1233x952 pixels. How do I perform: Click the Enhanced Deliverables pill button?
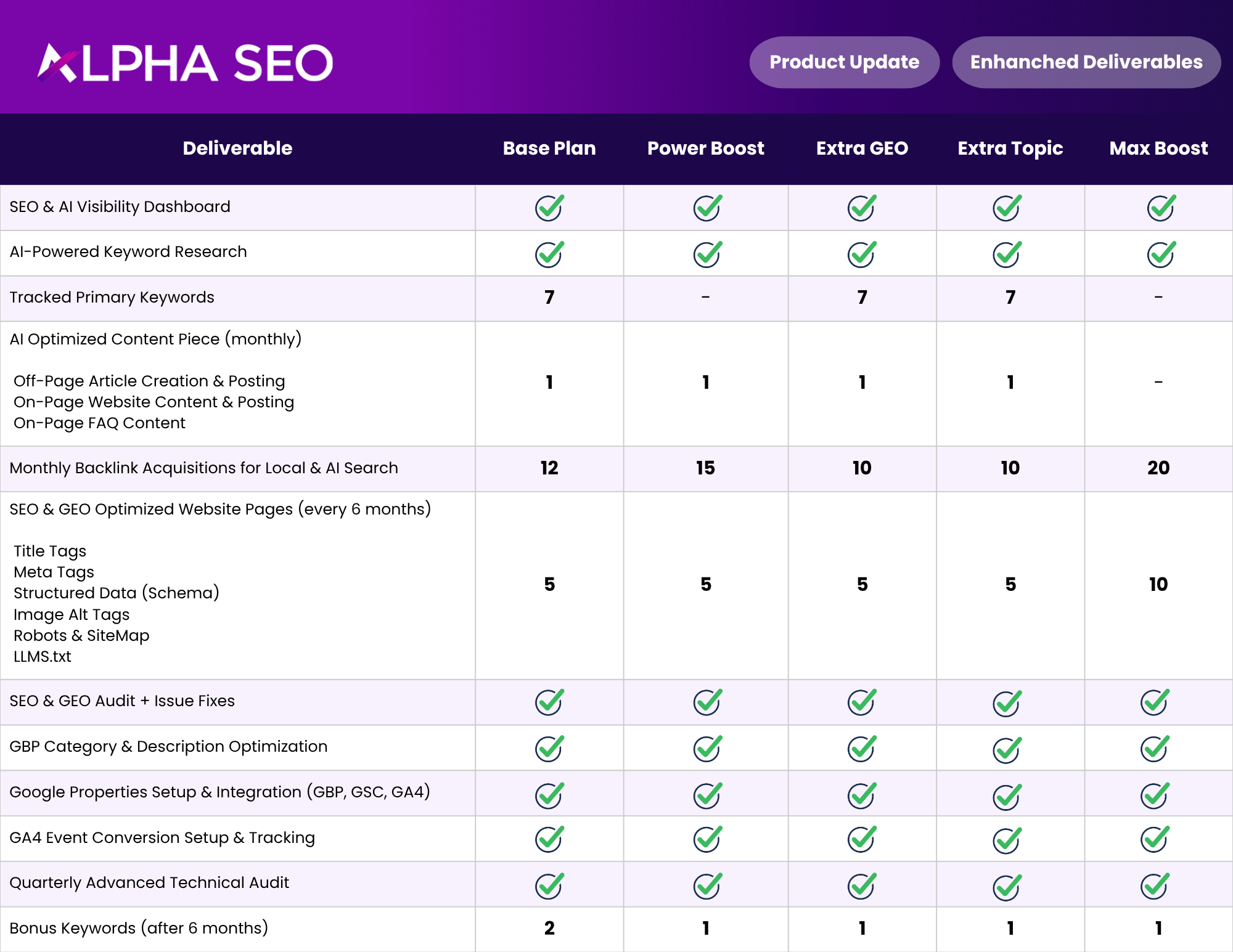click(1086, 62)
